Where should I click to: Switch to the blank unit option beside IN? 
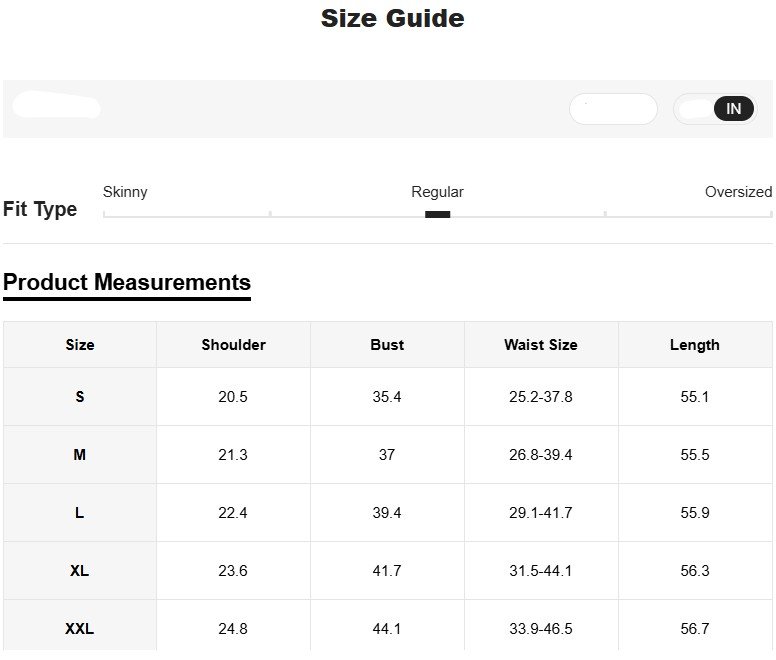pos(694,109)
